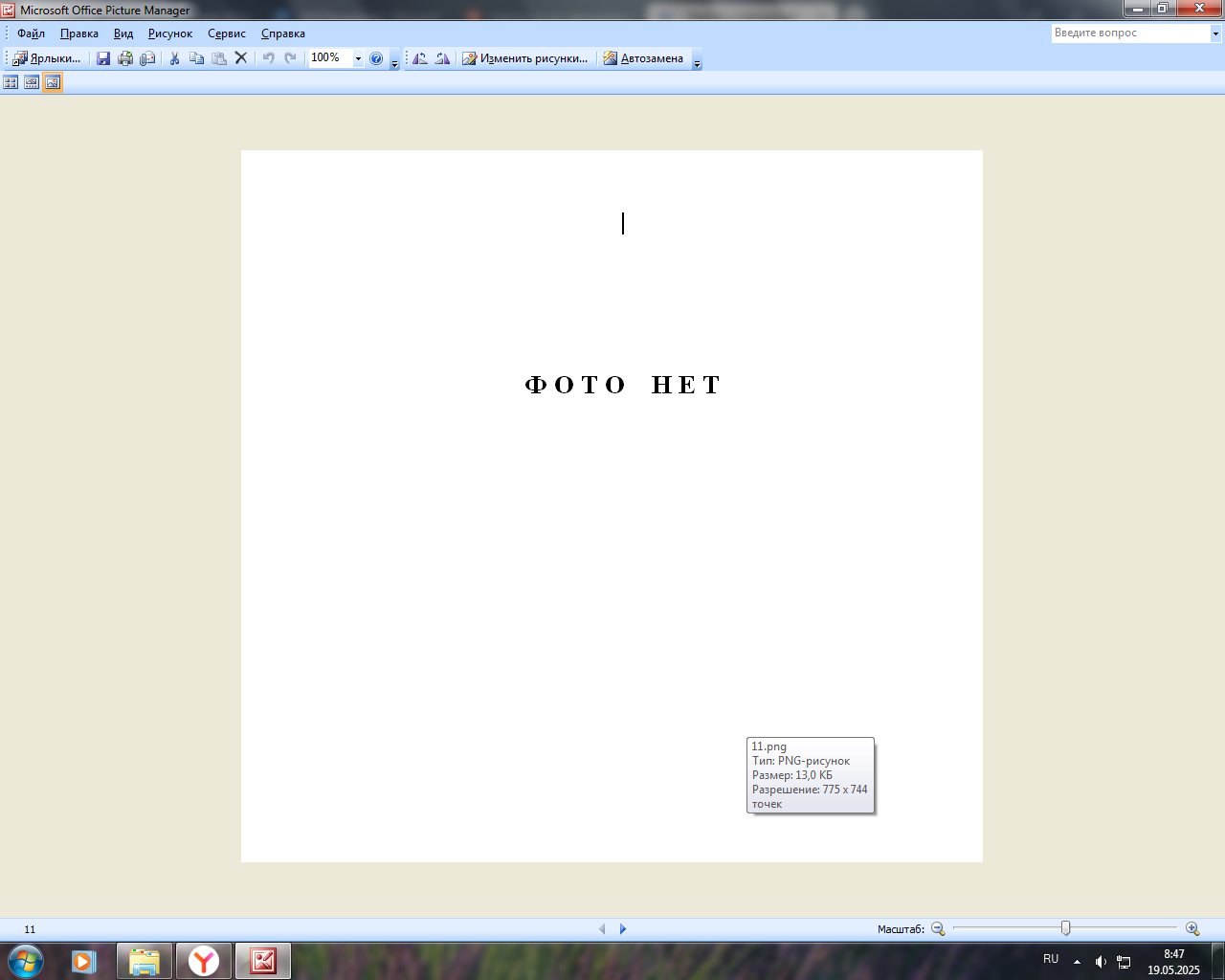Delete the picture with the X icon
The image size is (1225, 980).
pos(241,58)
